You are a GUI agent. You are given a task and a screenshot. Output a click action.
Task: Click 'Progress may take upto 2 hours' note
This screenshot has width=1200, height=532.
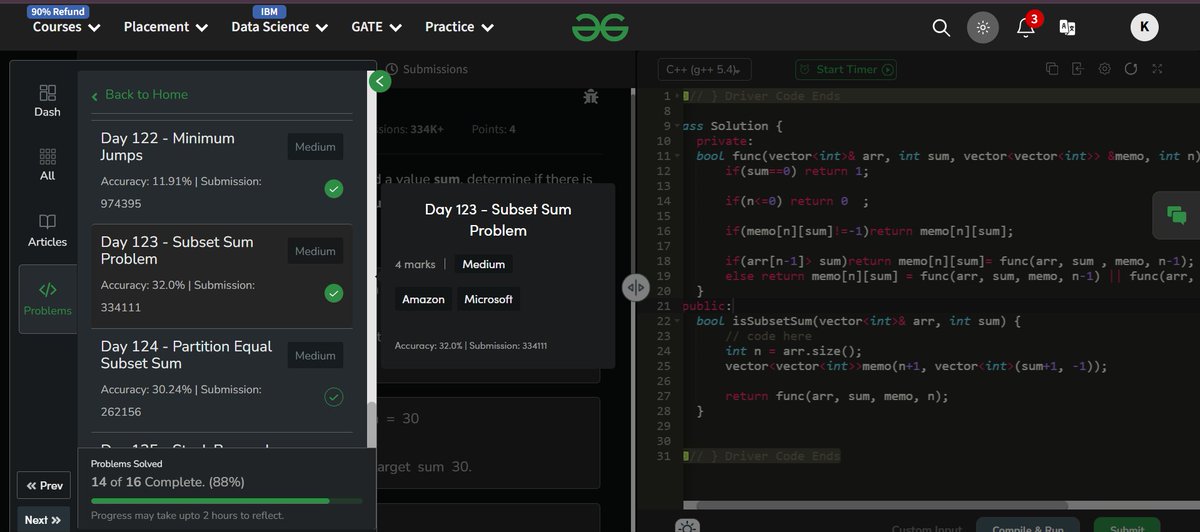(x=187, y=515)
